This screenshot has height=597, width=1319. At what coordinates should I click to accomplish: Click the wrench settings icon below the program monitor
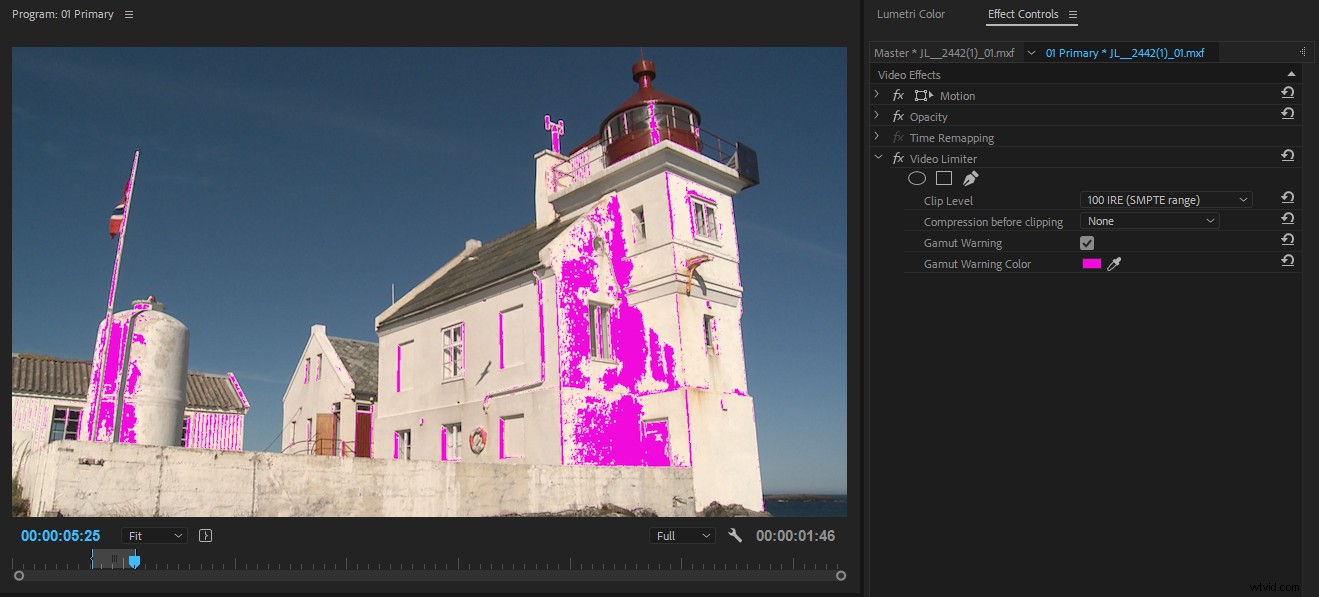pyautogui.click(x=735, y=535)
